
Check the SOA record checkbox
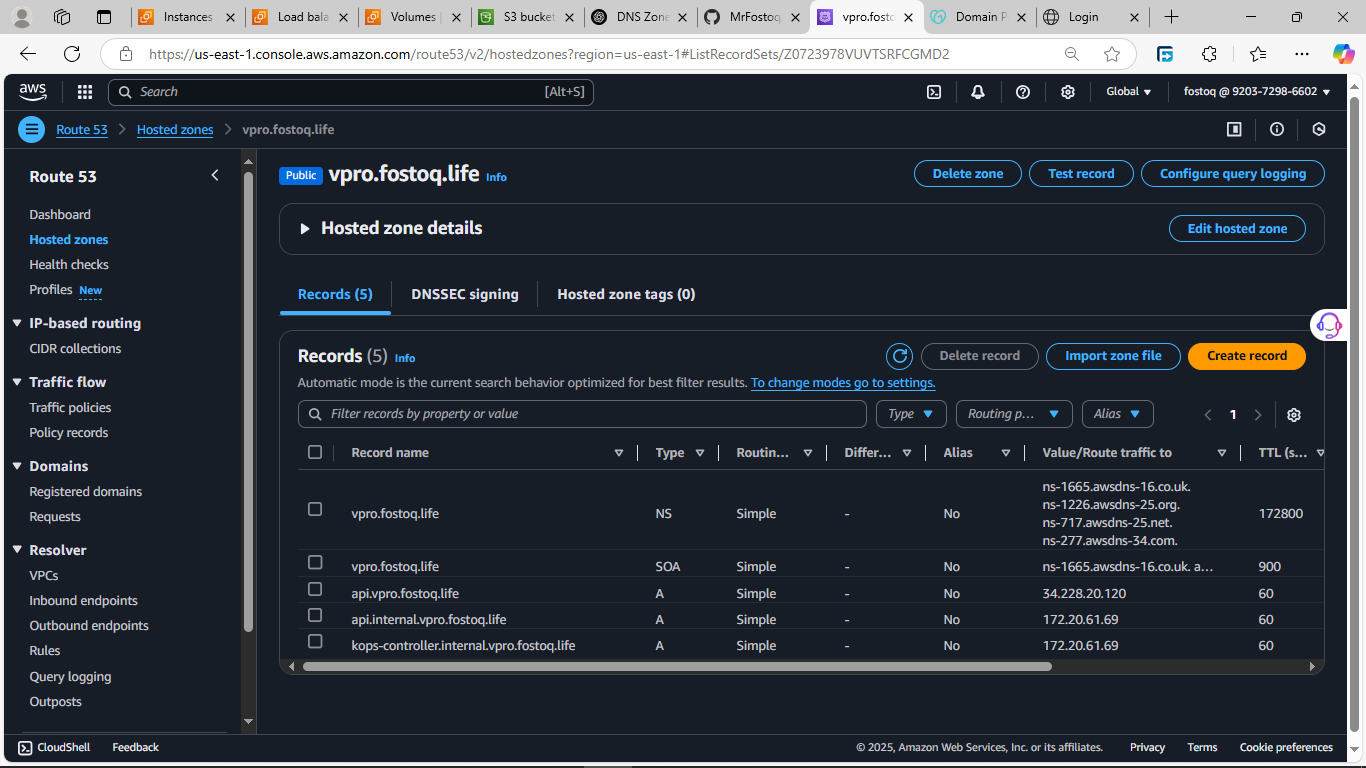point(315,562)
